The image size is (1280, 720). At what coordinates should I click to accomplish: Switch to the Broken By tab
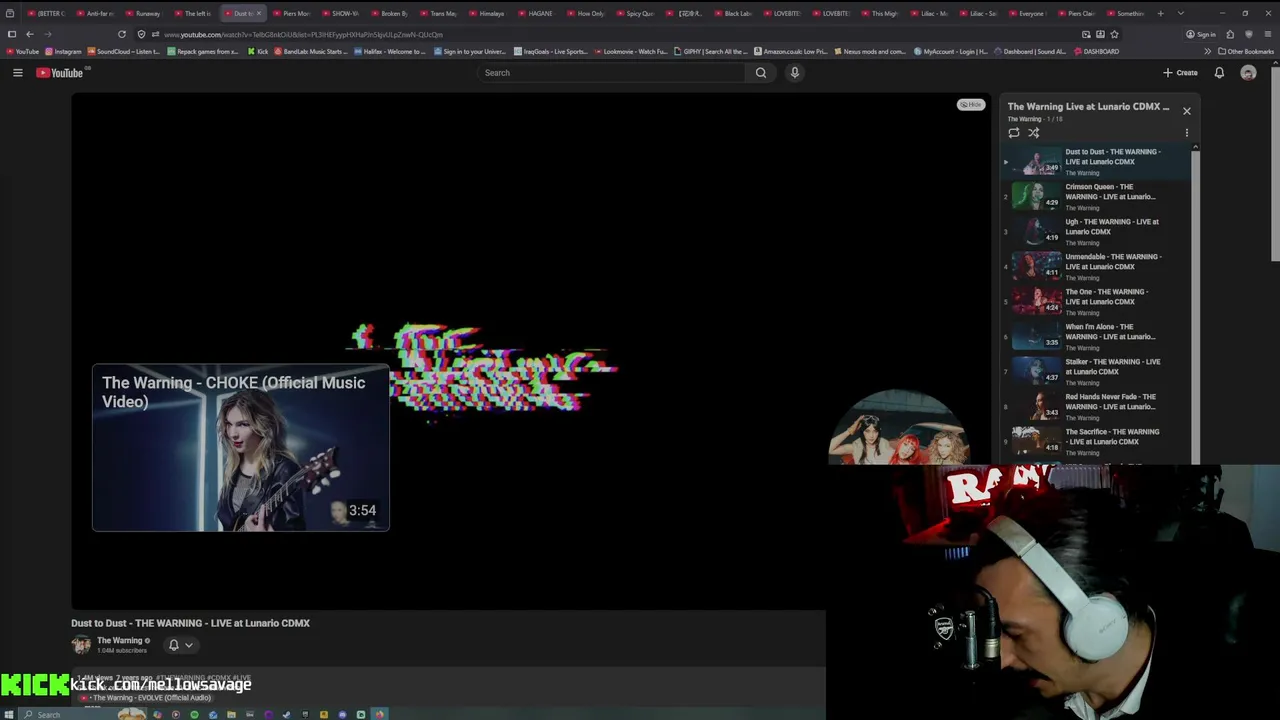coord(392,13)
